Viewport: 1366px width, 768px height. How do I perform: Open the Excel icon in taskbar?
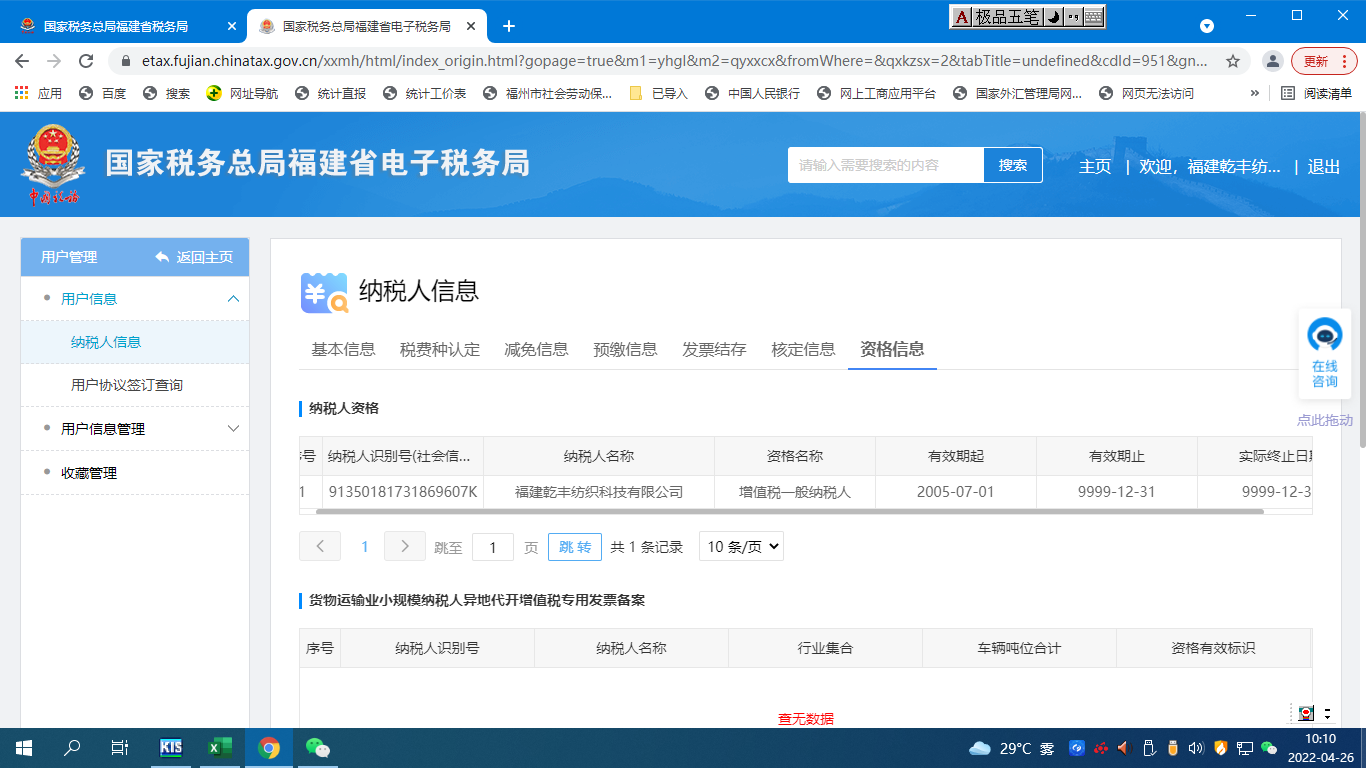219,747
